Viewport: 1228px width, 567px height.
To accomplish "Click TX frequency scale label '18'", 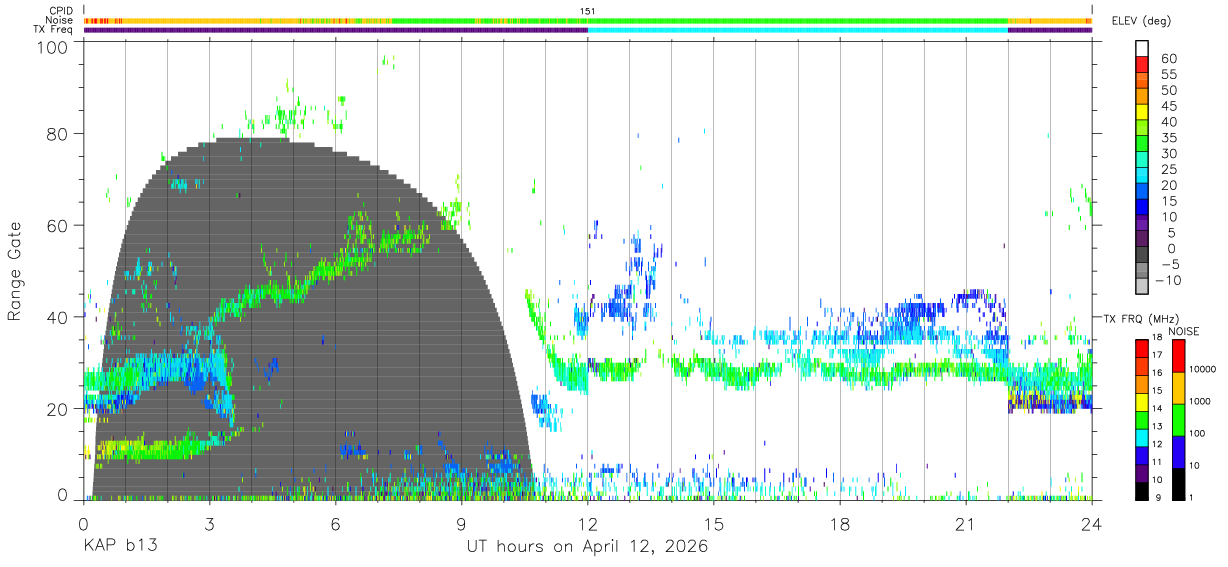I will click(x=1157, y=338).
